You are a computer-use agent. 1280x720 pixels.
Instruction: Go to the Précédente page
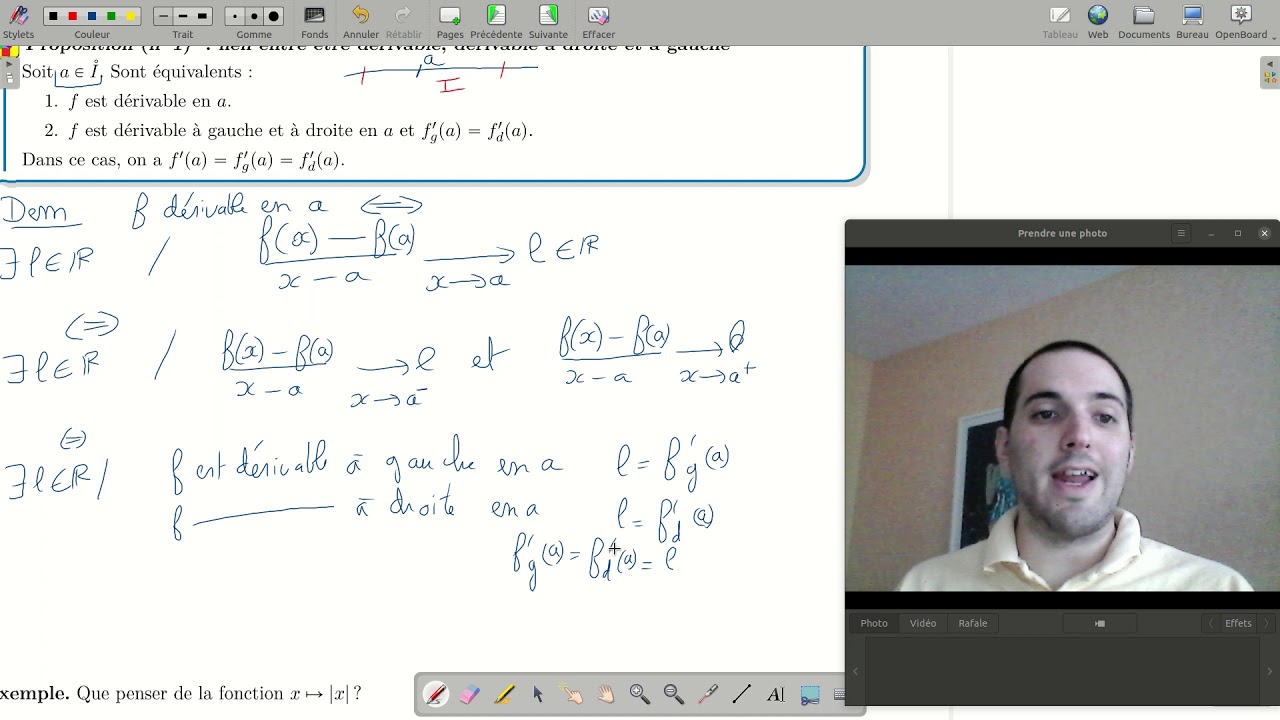pyautogui.click(x=496, y=21)
